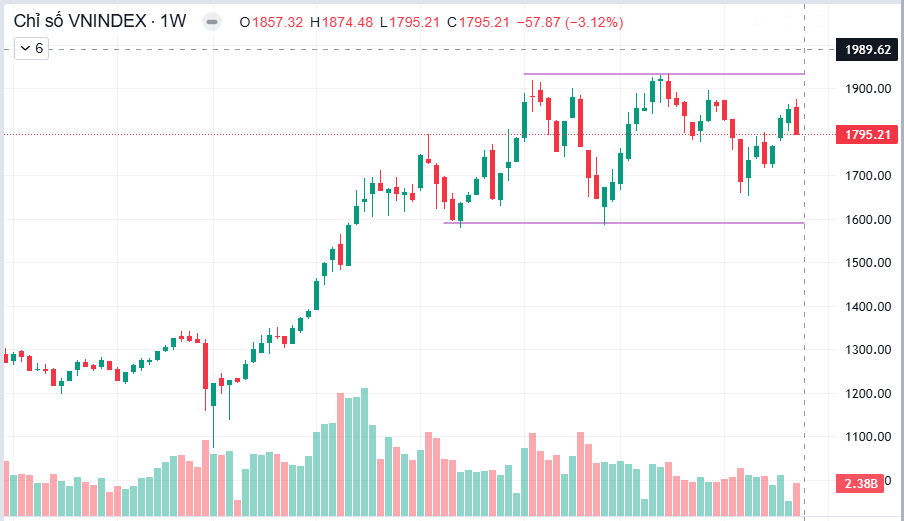Viewport: 904px width, 521px height.
Task: Click the red 2.38B volume label
Action: click(x=860, y=483)
